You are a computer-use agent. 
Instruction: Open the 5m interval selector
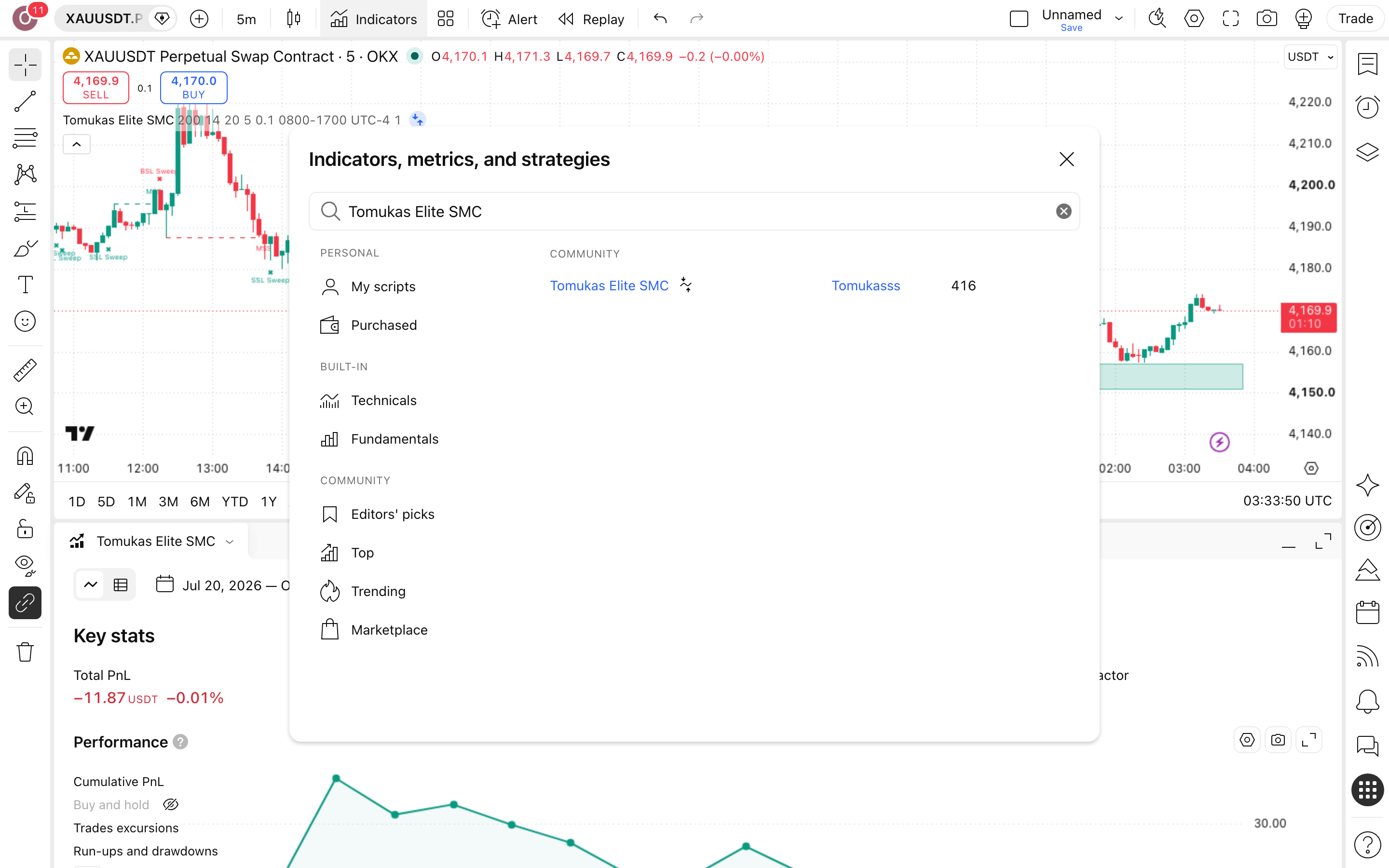[246, 19]
